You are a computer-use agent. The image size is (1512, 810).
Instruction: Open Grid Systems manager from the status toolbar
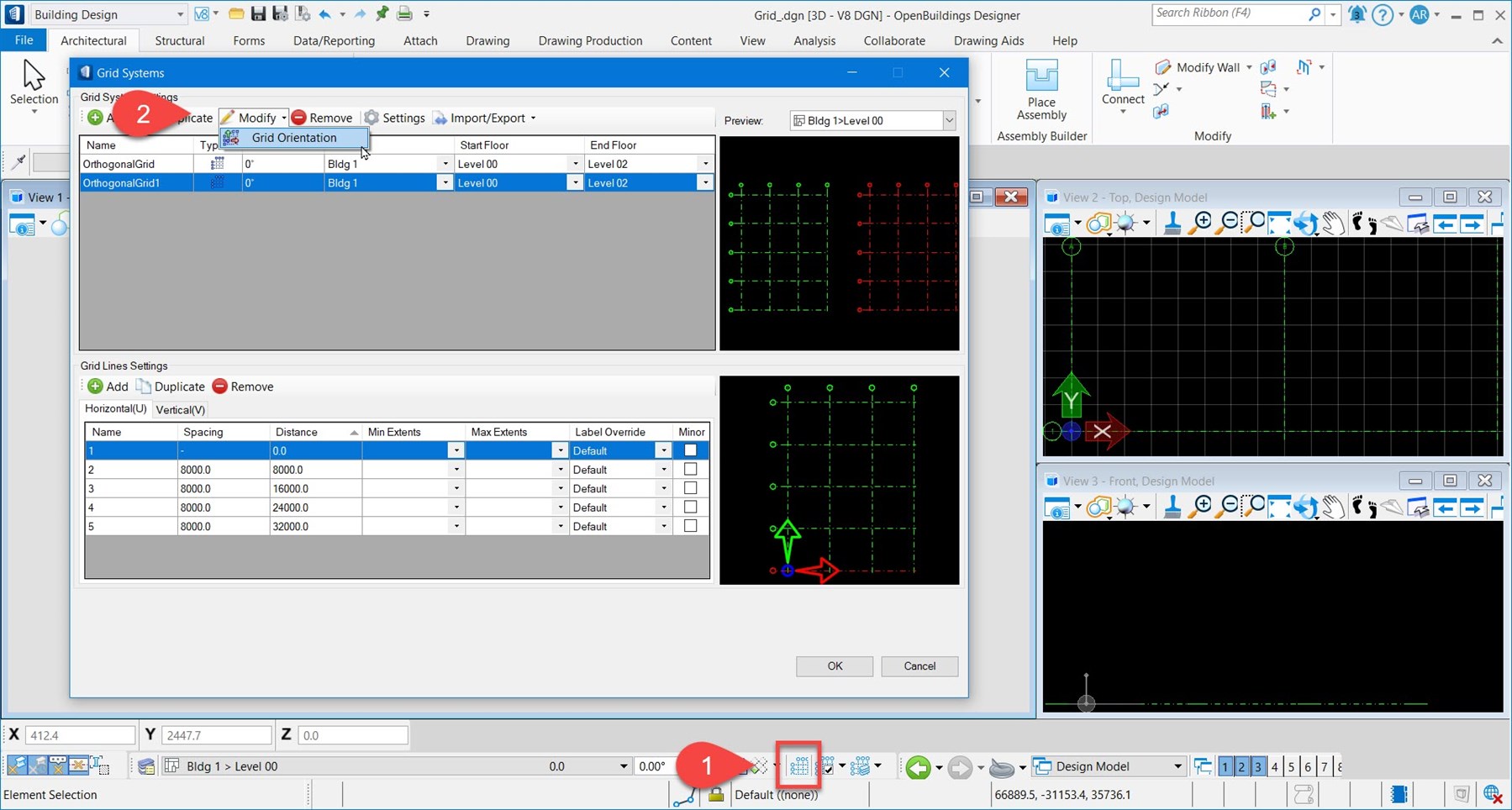[x=798, y=765]
